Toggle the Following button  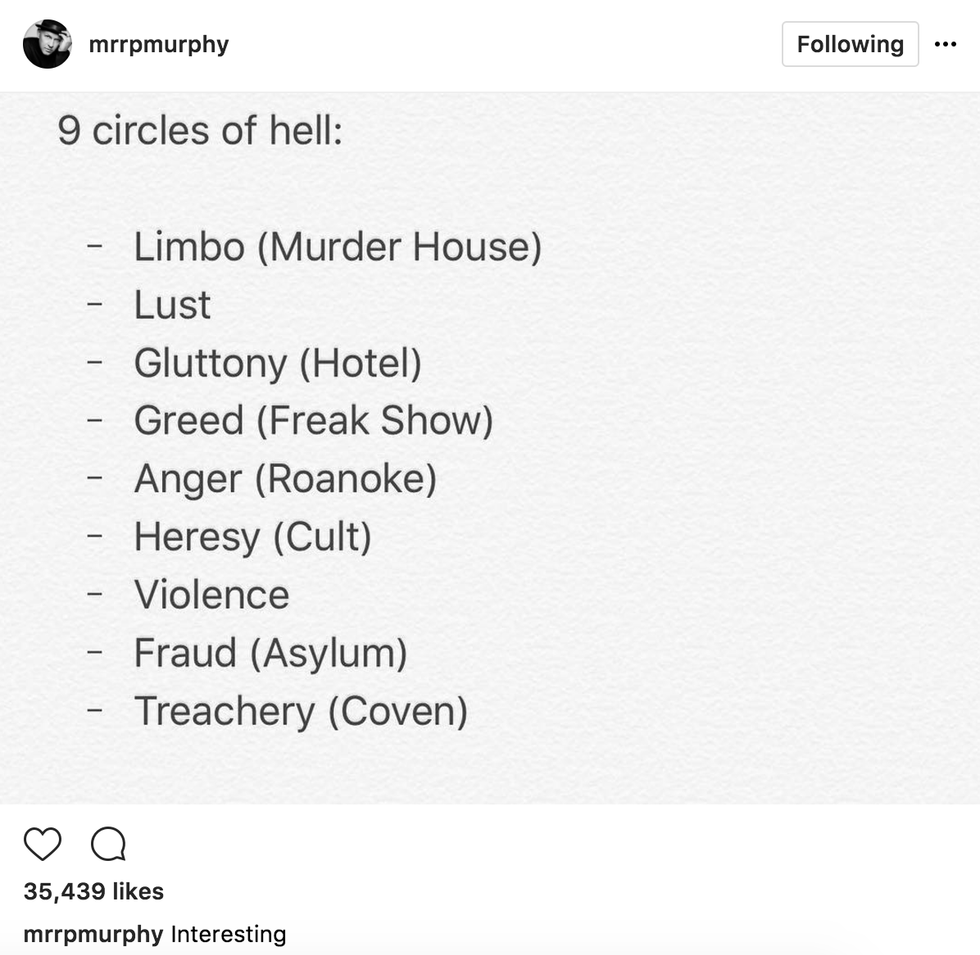tap(849, 45)
